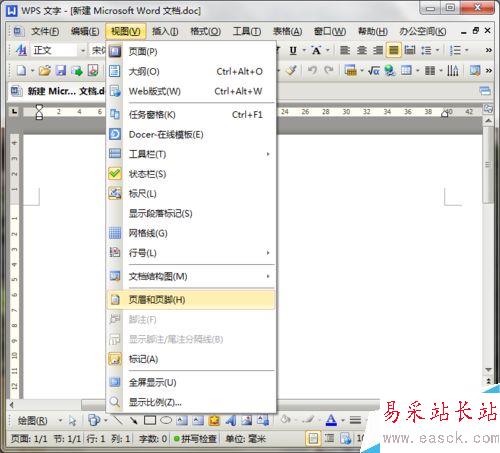Click the Insert hyperlink globe icon
The height and width of the screenshot is (453, 500).
tap(390, 70)
